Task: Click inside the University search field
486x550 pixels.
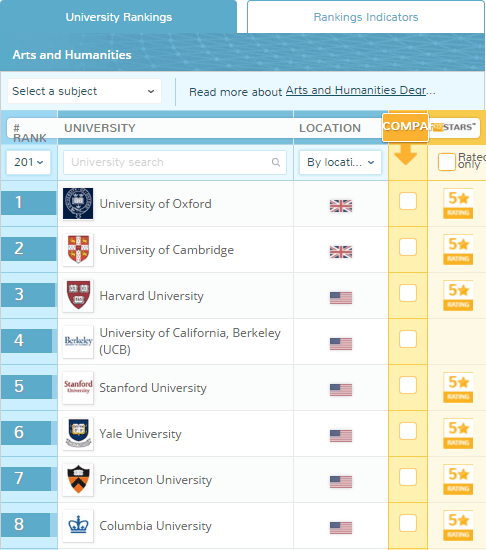Action: (x=175, y=162)
